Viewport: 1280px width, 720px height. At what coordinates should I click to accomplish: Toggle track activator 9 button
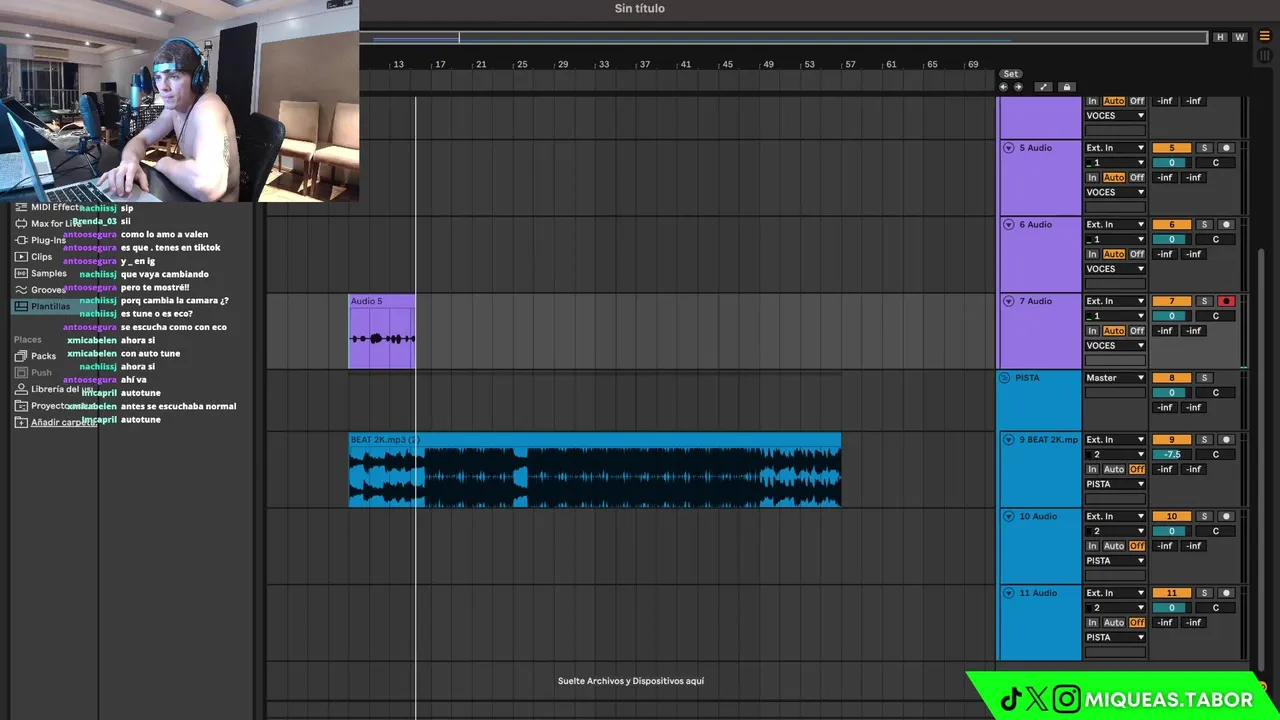click(x=1172, y=439)
